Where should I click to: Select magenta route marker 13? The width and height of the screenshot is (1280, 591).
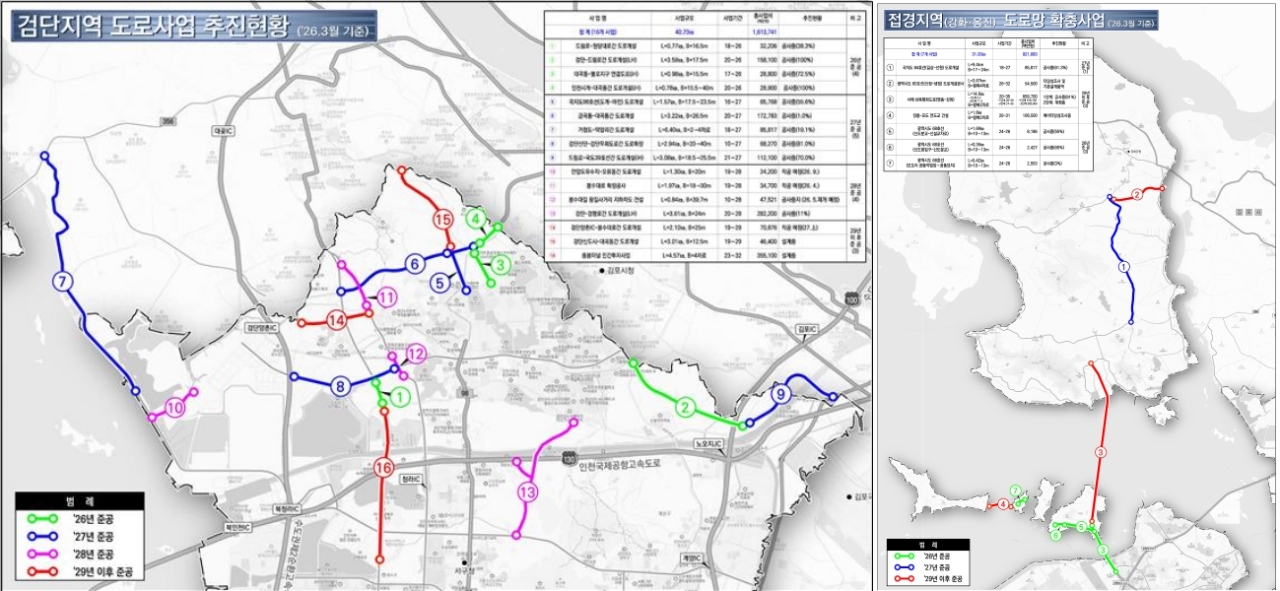tap(527, 491)
